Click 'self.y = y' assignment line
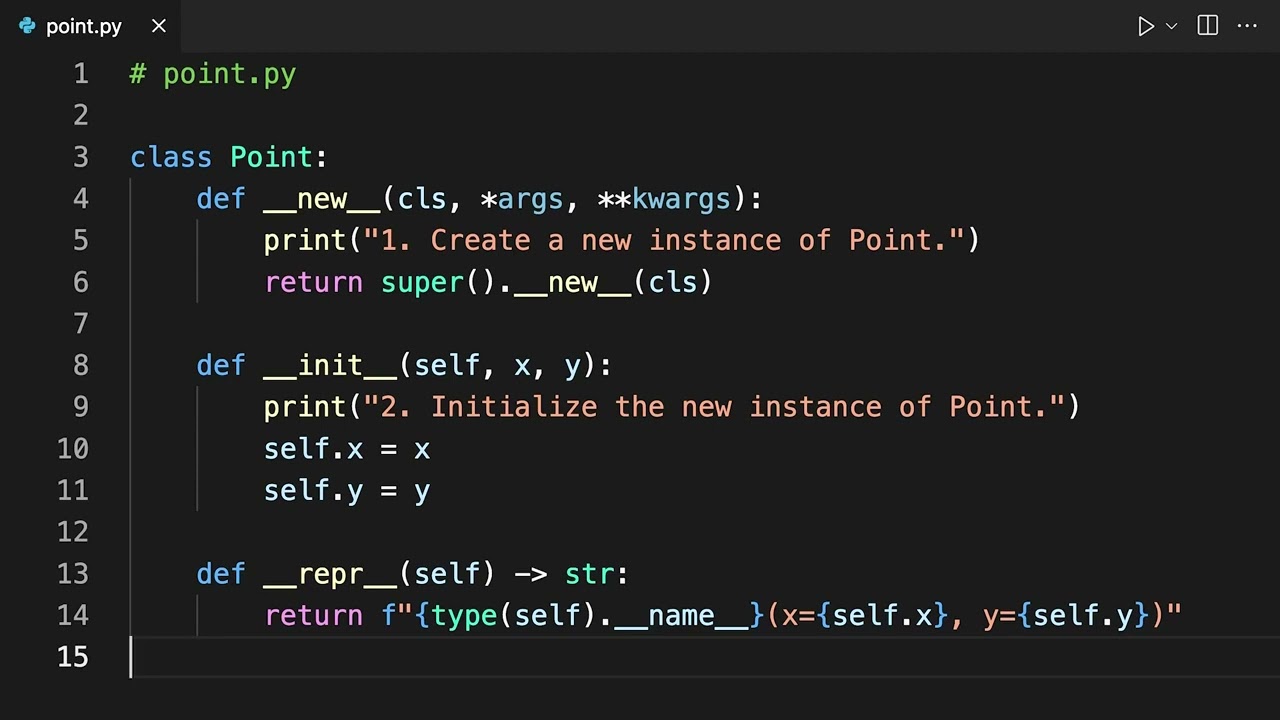 347,490
